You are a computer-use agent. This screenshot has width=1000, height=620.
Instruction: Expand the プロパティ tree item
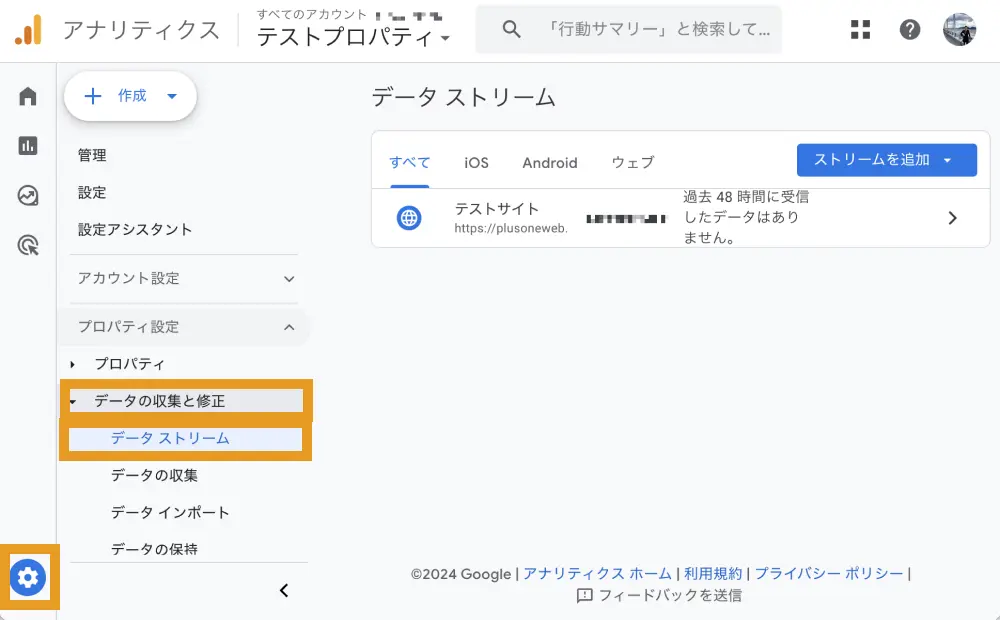73,364
